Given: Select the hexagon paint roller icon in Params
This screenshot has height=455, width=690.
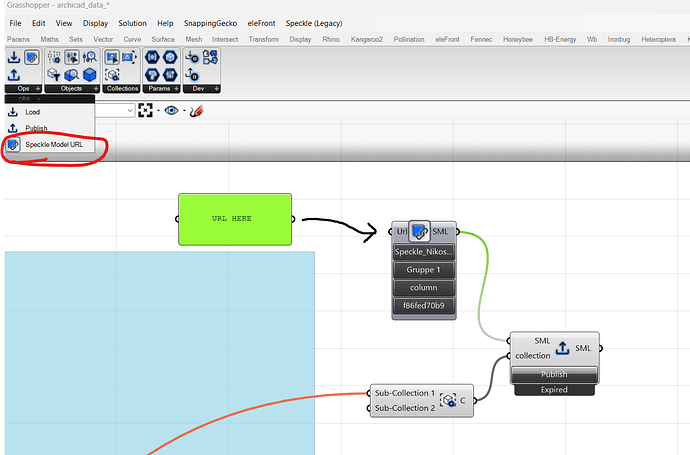Looking at the screenshot, I should tap(152, 75).
